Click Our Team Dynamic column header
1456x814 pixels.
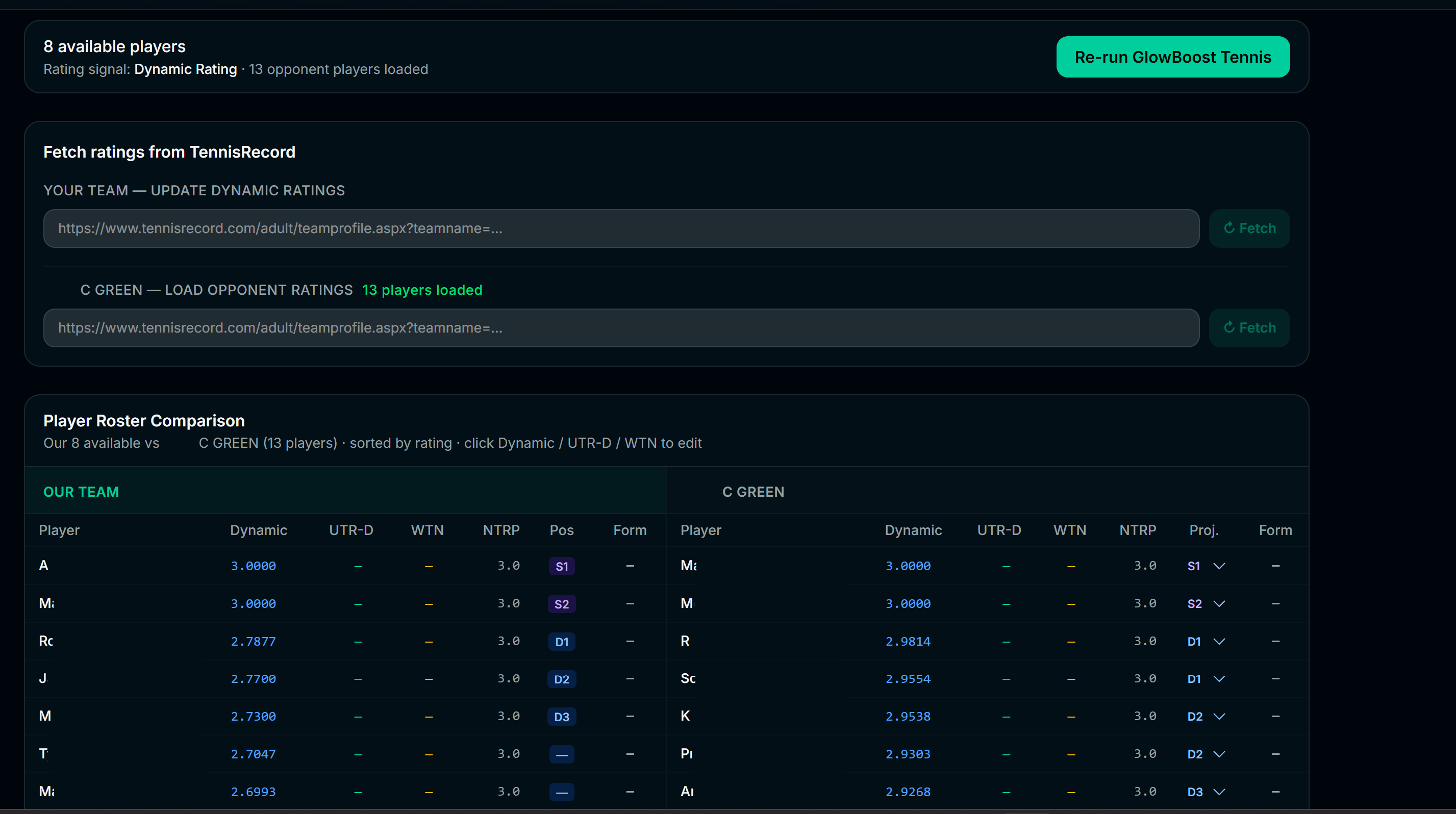[259, 530]
